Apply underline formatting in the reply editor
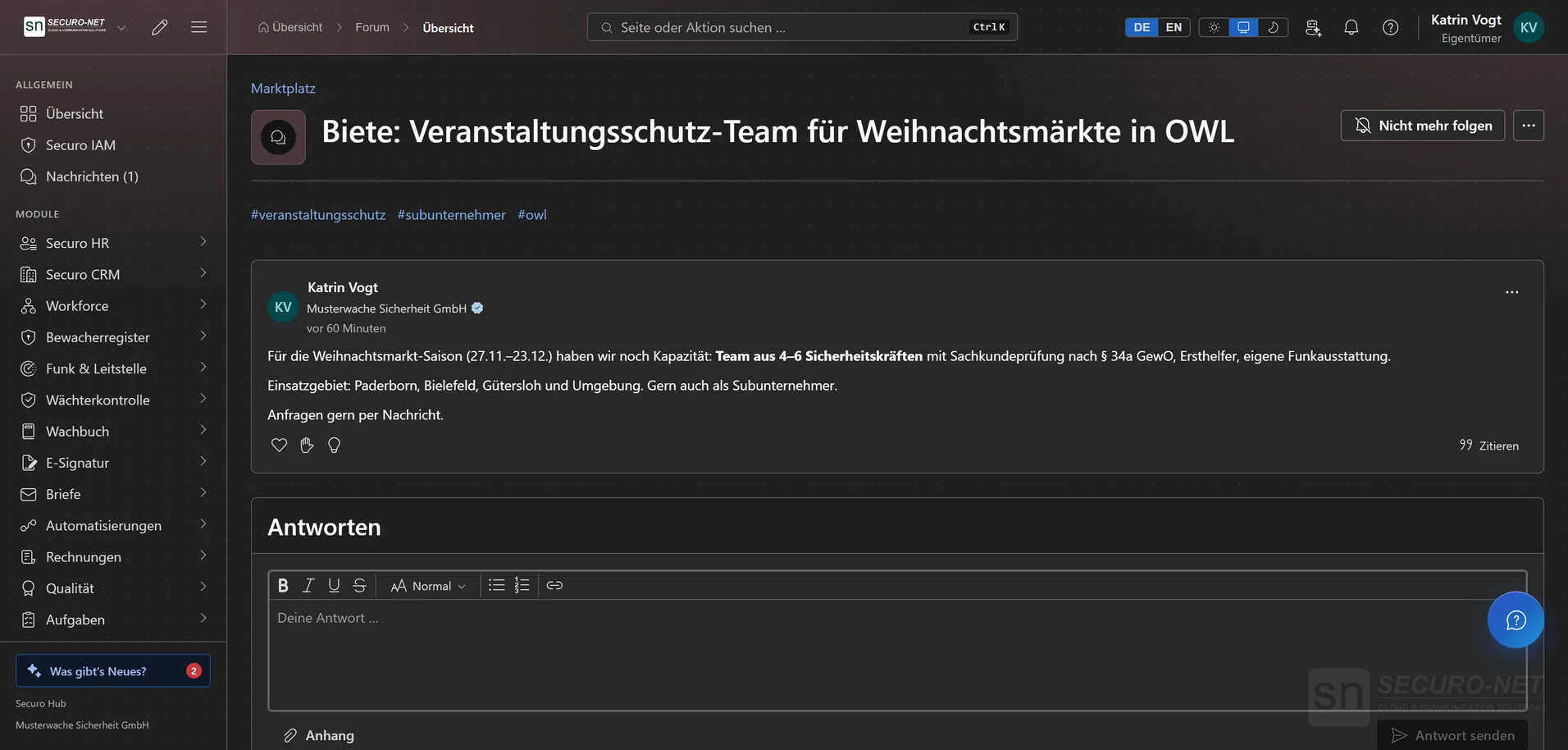1568x750 pixels. pyautogui.click(x=334, y=585)
